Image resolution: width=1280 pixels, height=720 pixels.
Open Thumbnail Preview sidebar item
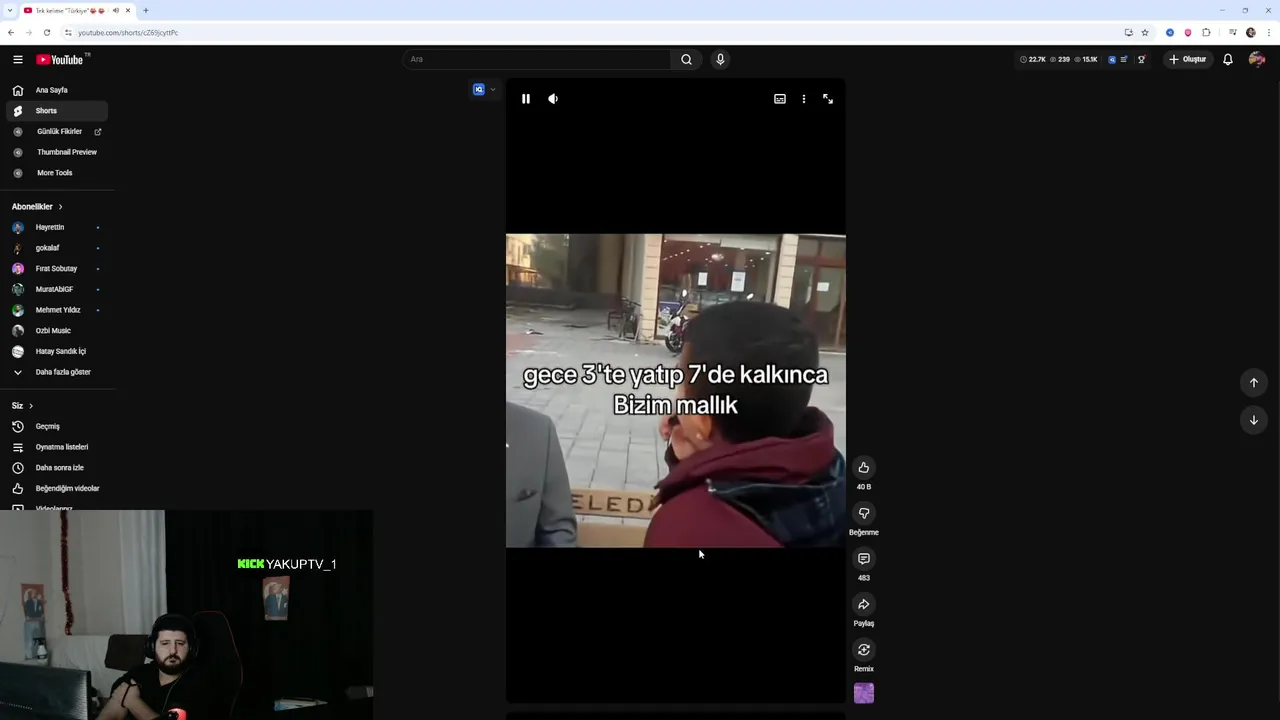pyautogui.click(x=57, y=152)
